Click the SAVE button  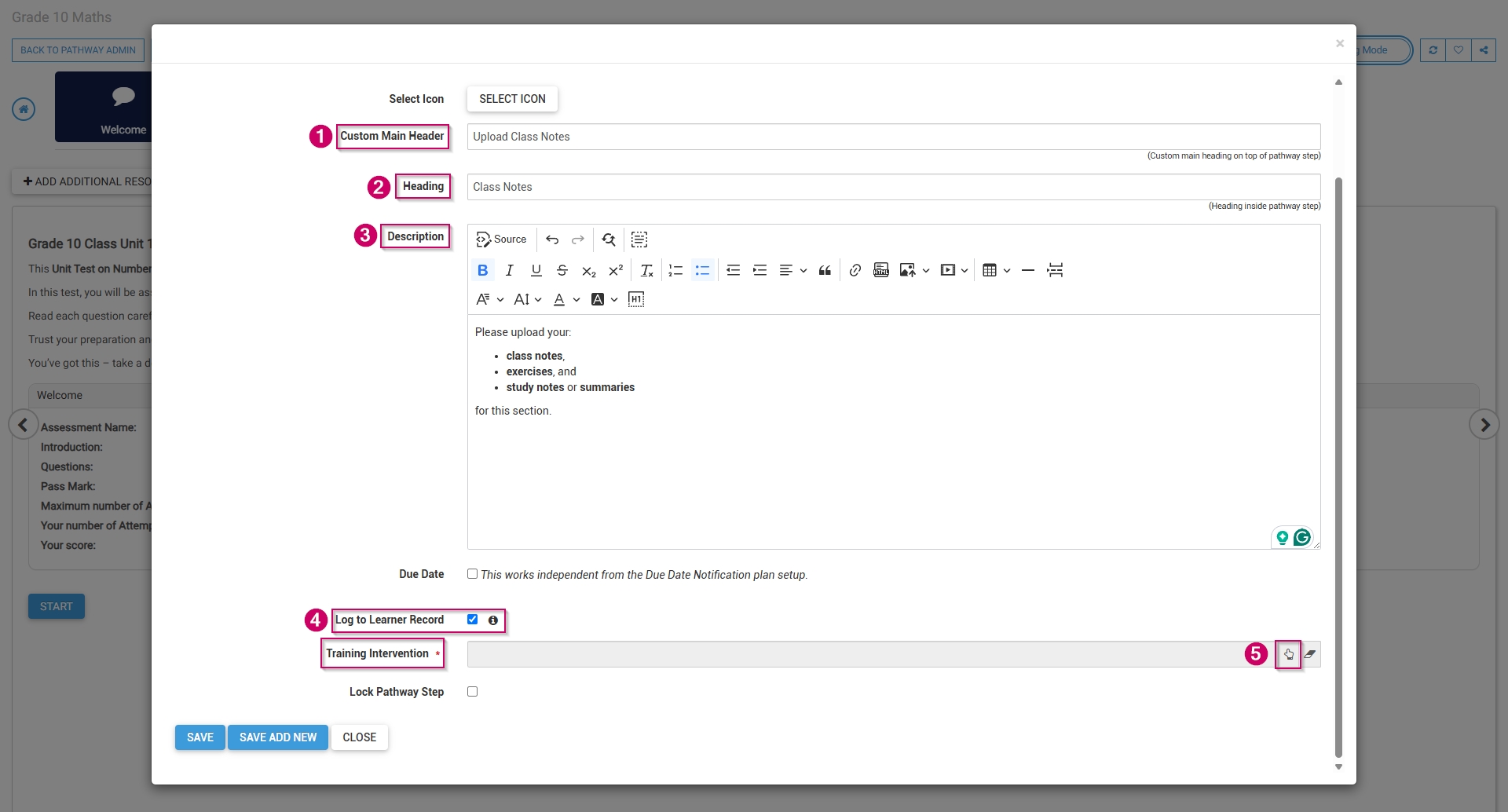[x=200, y=737]
